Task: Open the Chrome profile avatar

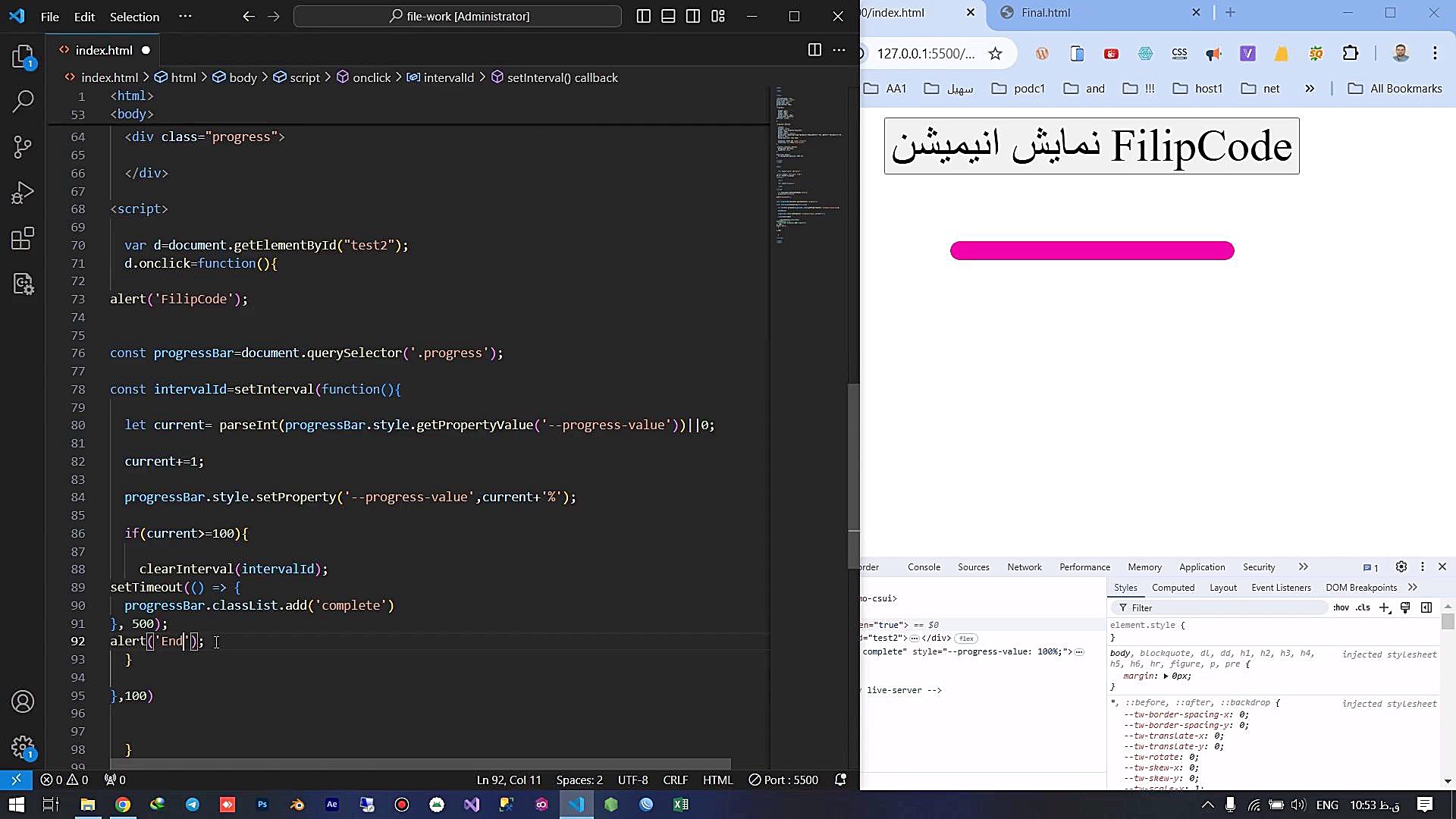Action: tap(1401, 53)
